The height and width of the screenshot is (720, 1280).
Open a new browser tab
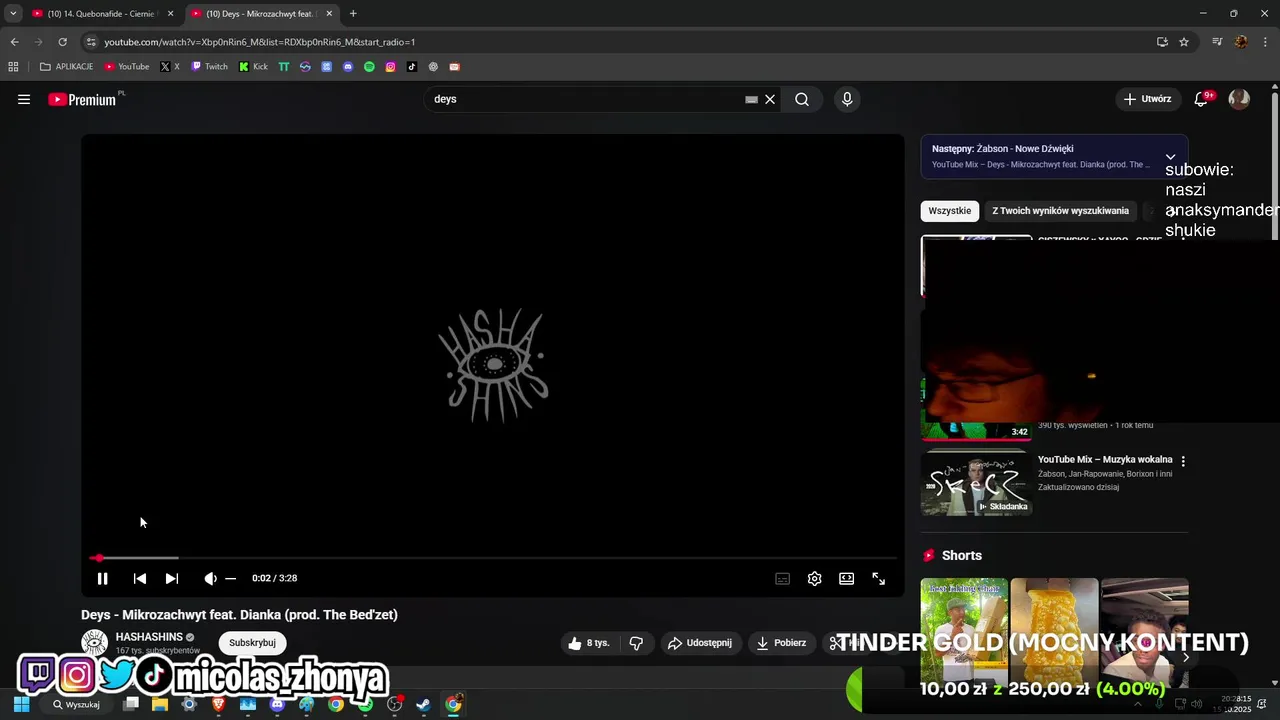pyautogui.click(x=353, y=14)
